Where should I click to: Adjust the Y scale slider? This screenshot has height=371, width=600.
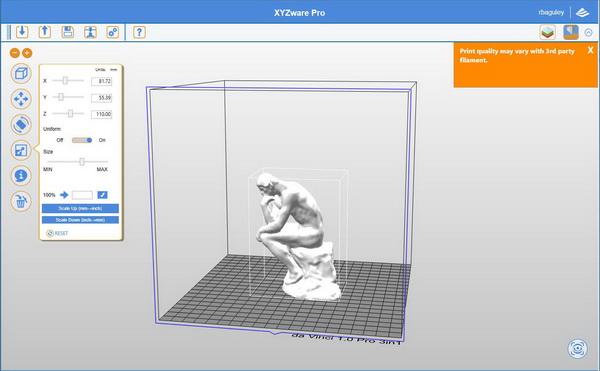[x=61, y=97]
